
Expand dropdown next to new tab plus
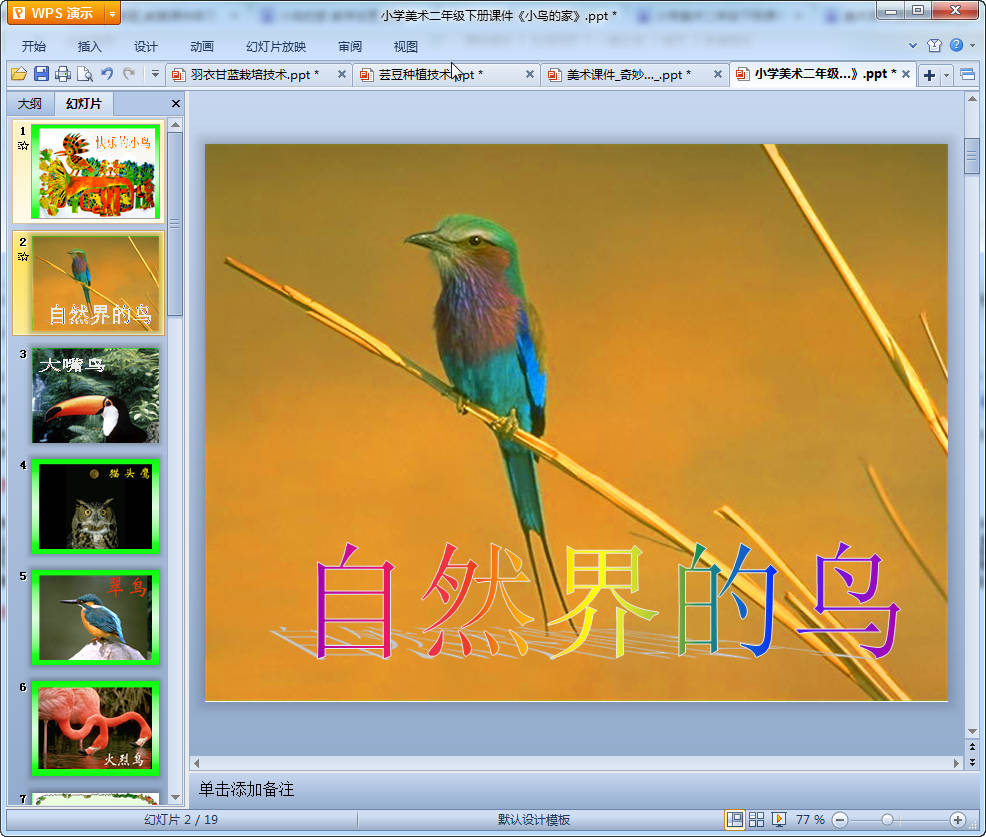tap(946, 75)
